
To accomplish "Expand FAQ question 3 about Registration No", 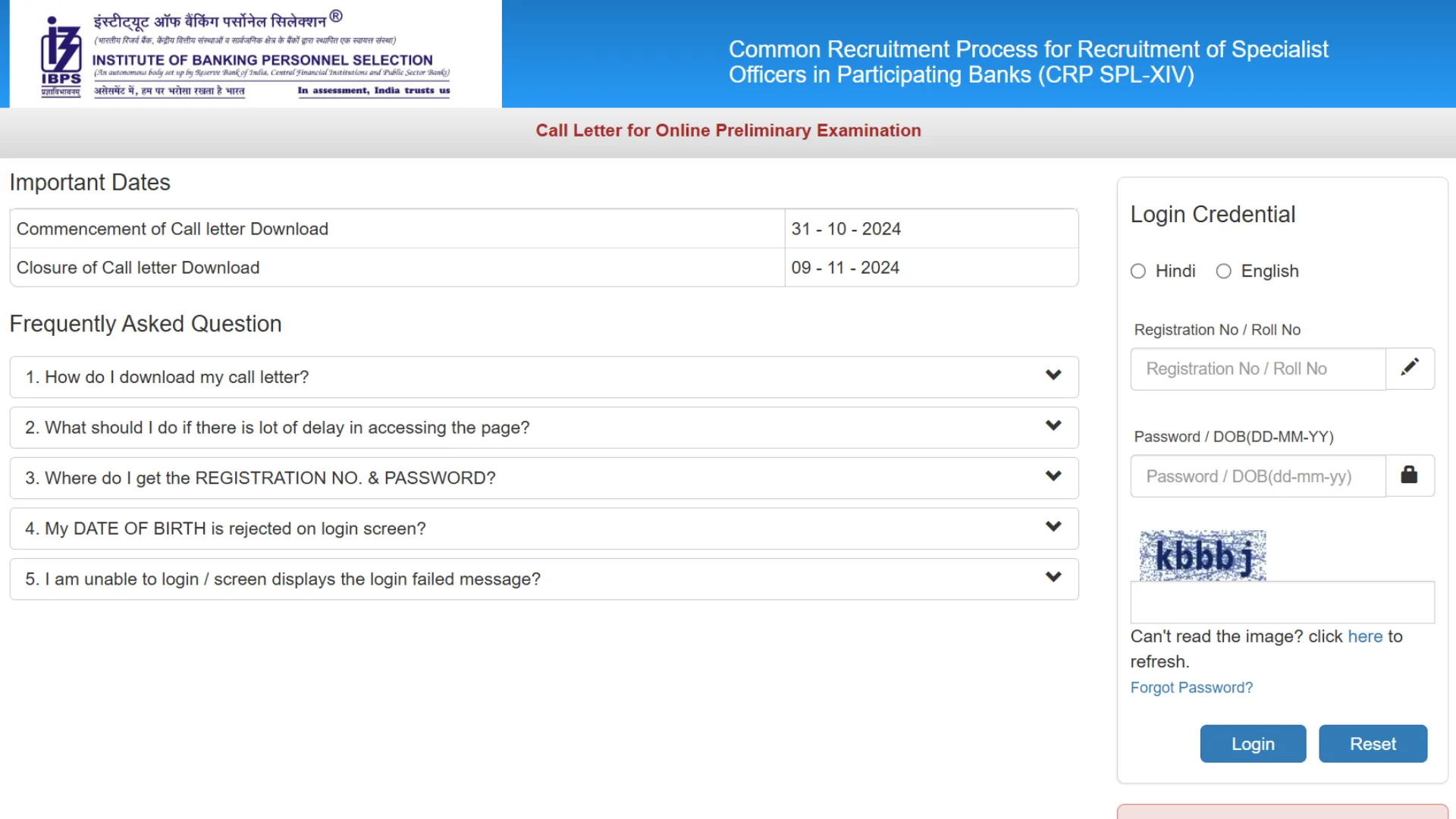I will pos(544,478).
